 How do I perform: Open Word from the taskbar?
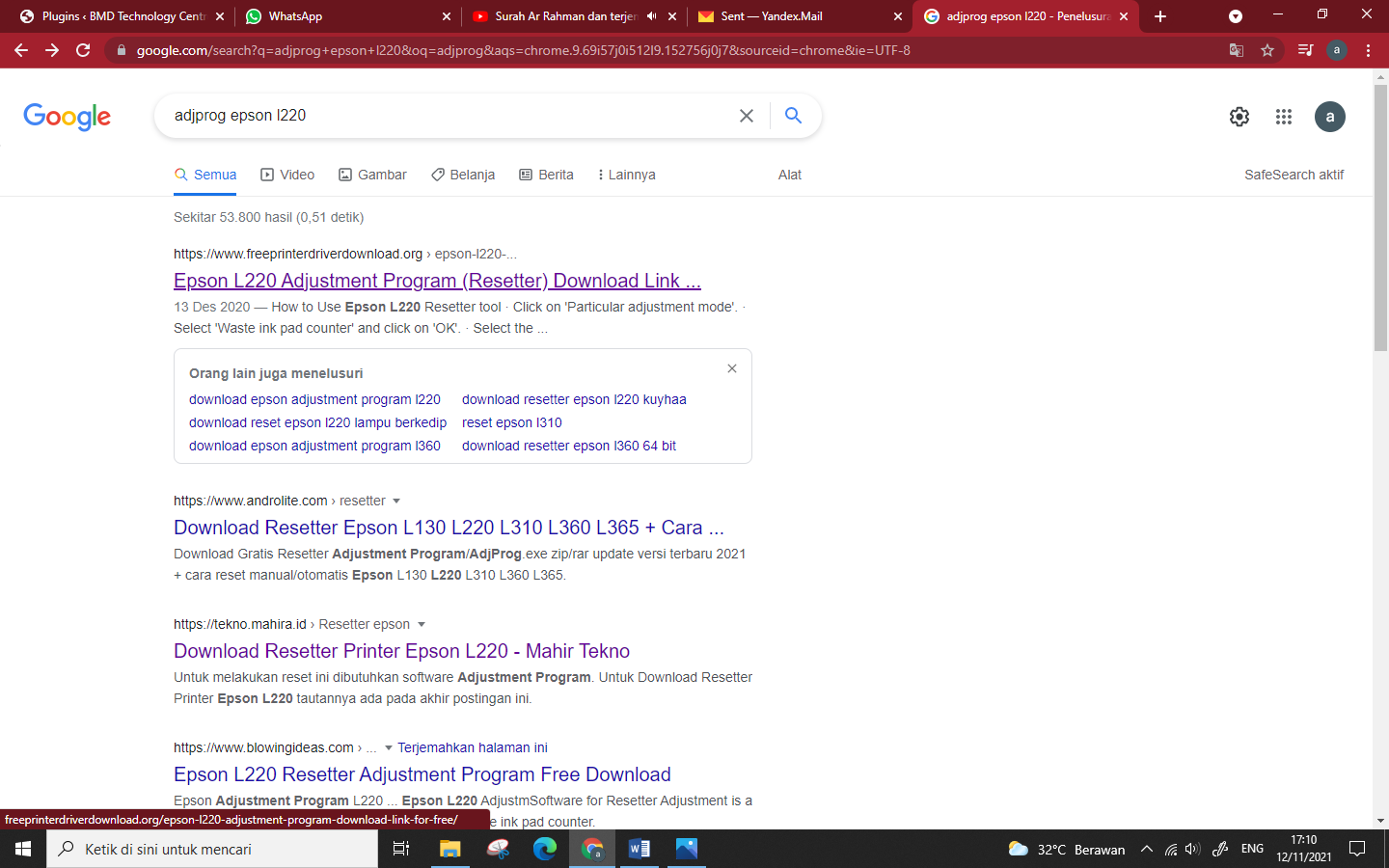click(x=640, y=849)
